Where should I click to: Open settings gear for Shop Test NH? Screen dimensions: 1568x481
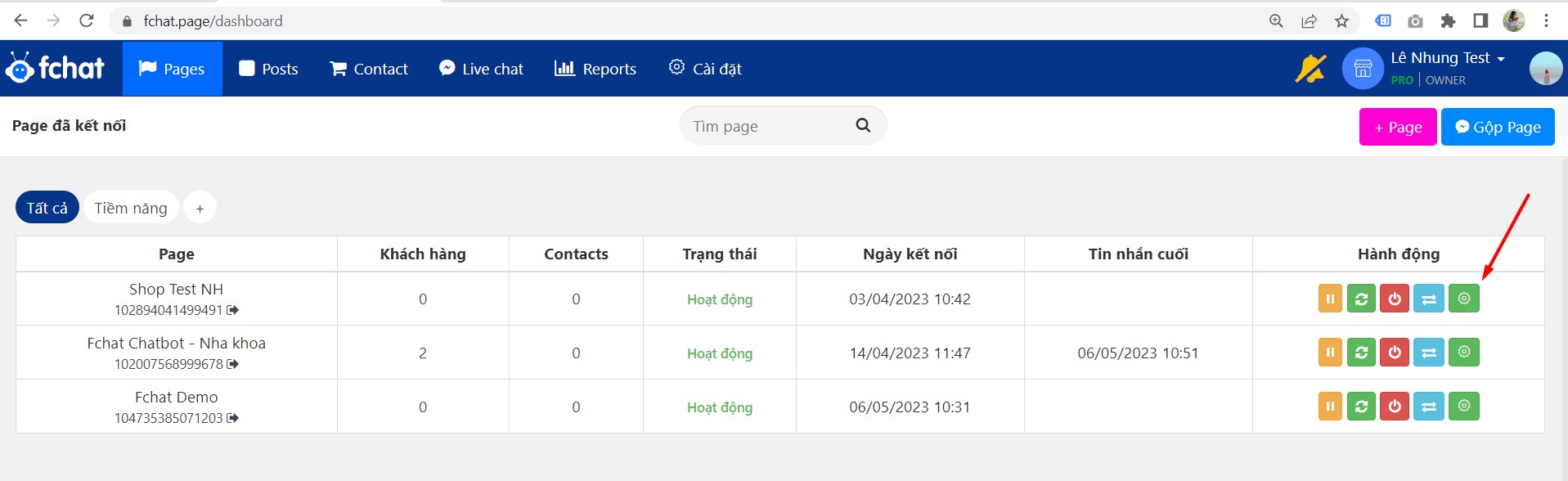pos(1464,299)
